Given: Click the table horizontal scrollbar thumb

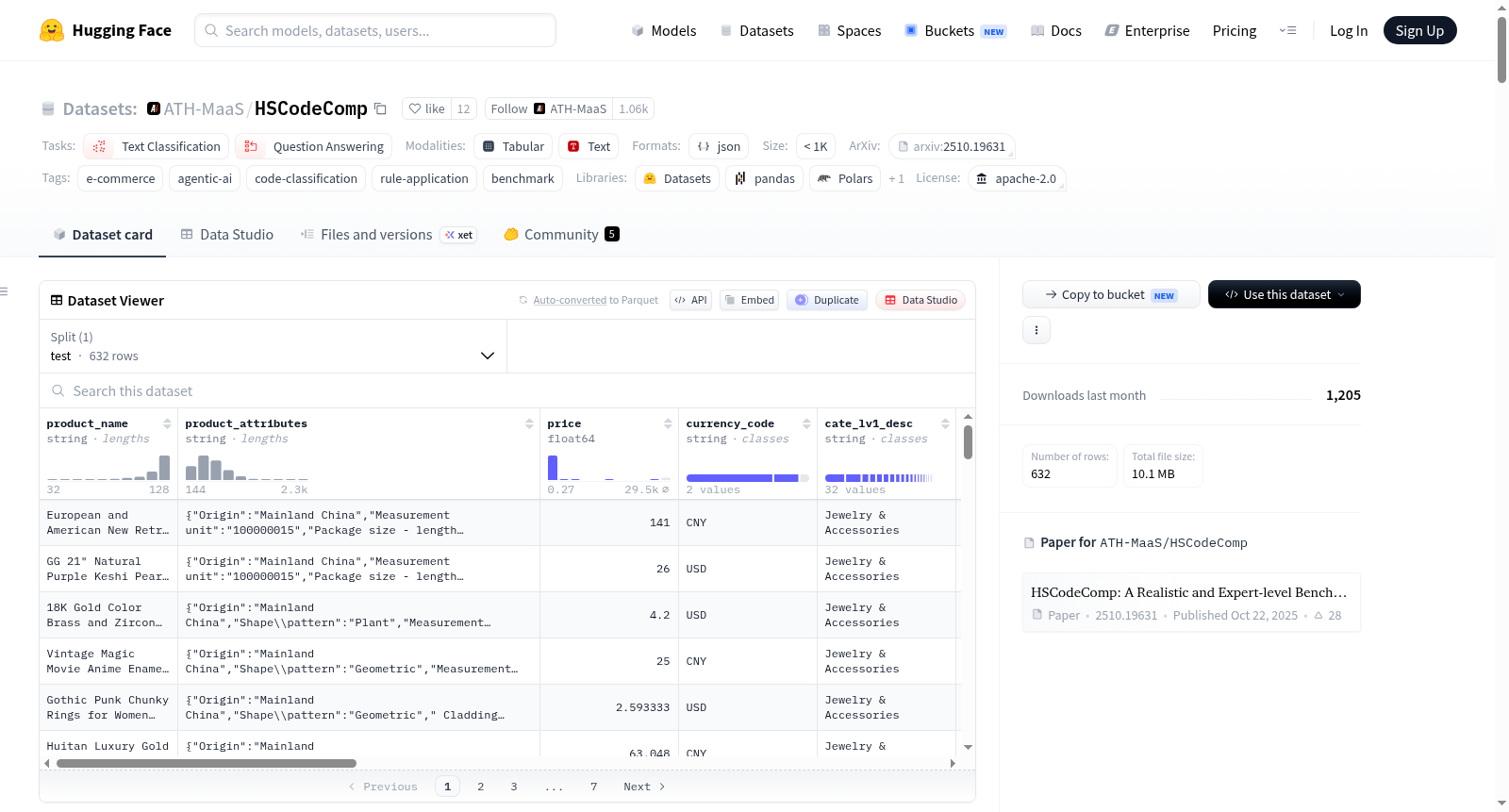Looking at the screenshot, I should (207, 763).
